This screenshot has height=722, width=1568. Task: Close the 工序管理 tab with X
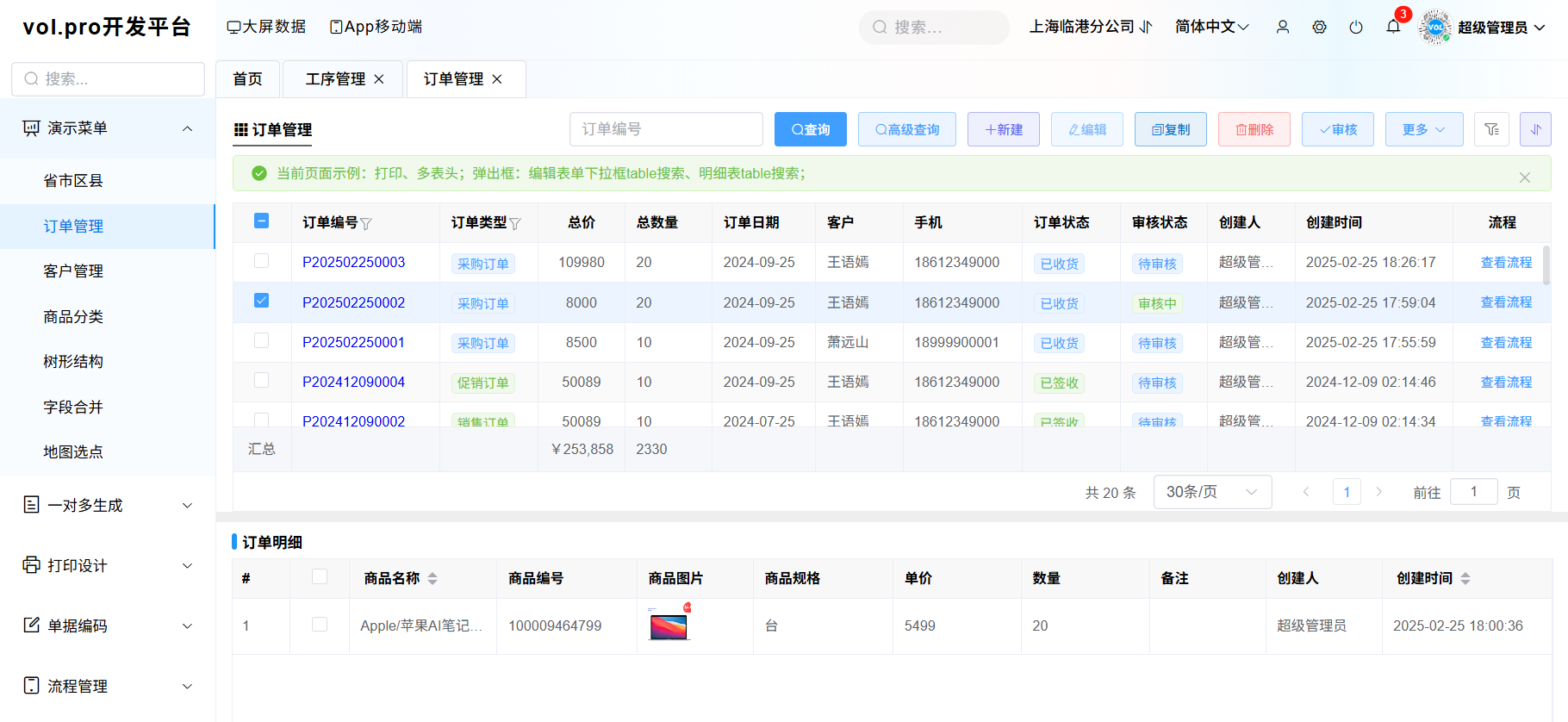coord(379,79)
